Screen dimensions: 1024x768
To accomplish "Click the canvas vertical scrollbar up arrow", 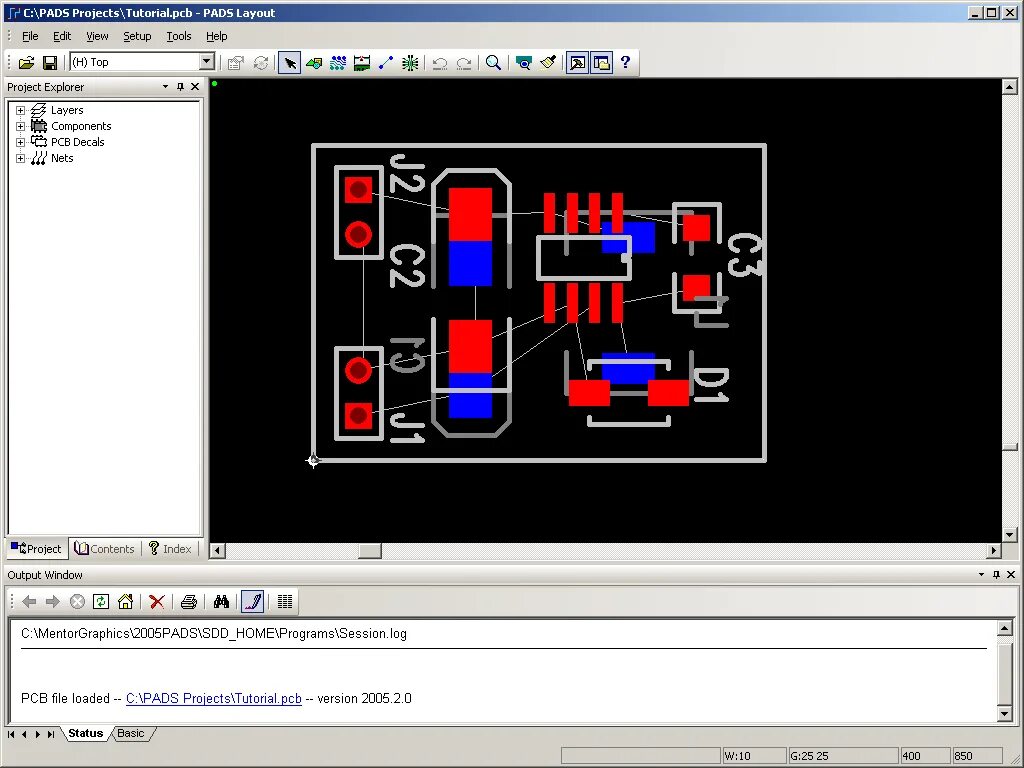I will coord(1010,87).
